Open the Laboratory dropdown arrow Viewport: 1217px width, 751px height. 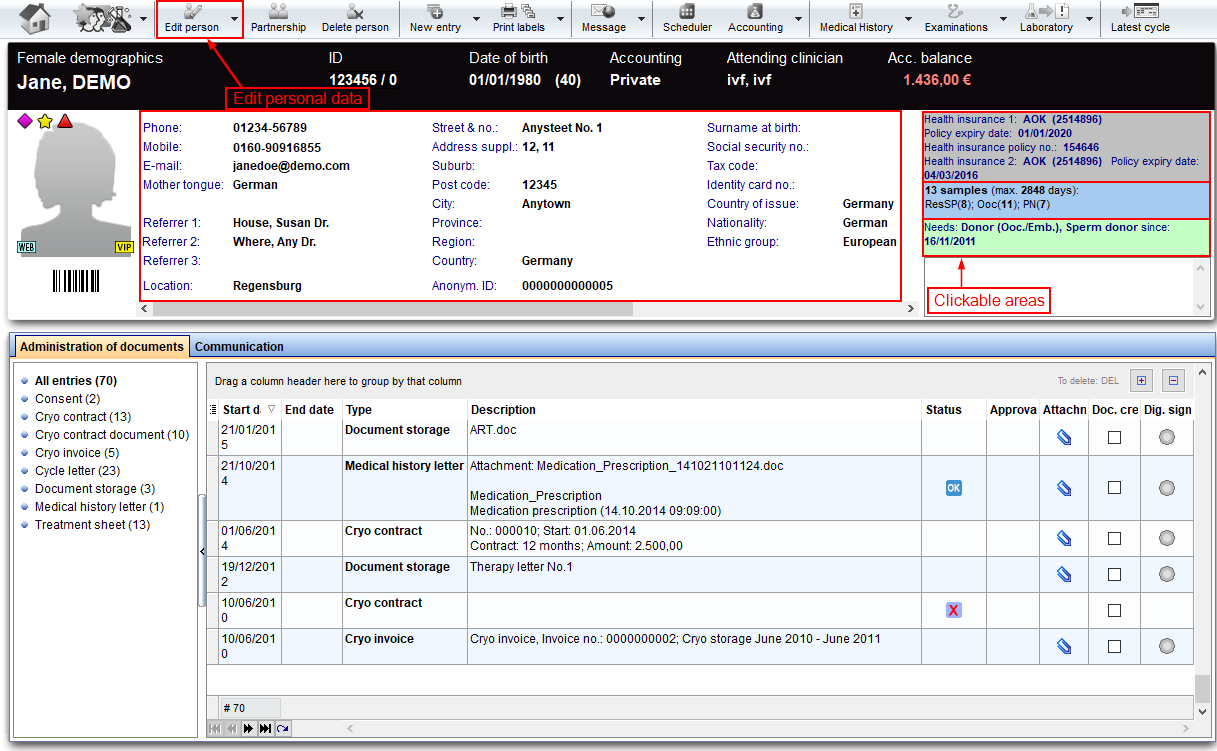click(x=1087, y=19)
